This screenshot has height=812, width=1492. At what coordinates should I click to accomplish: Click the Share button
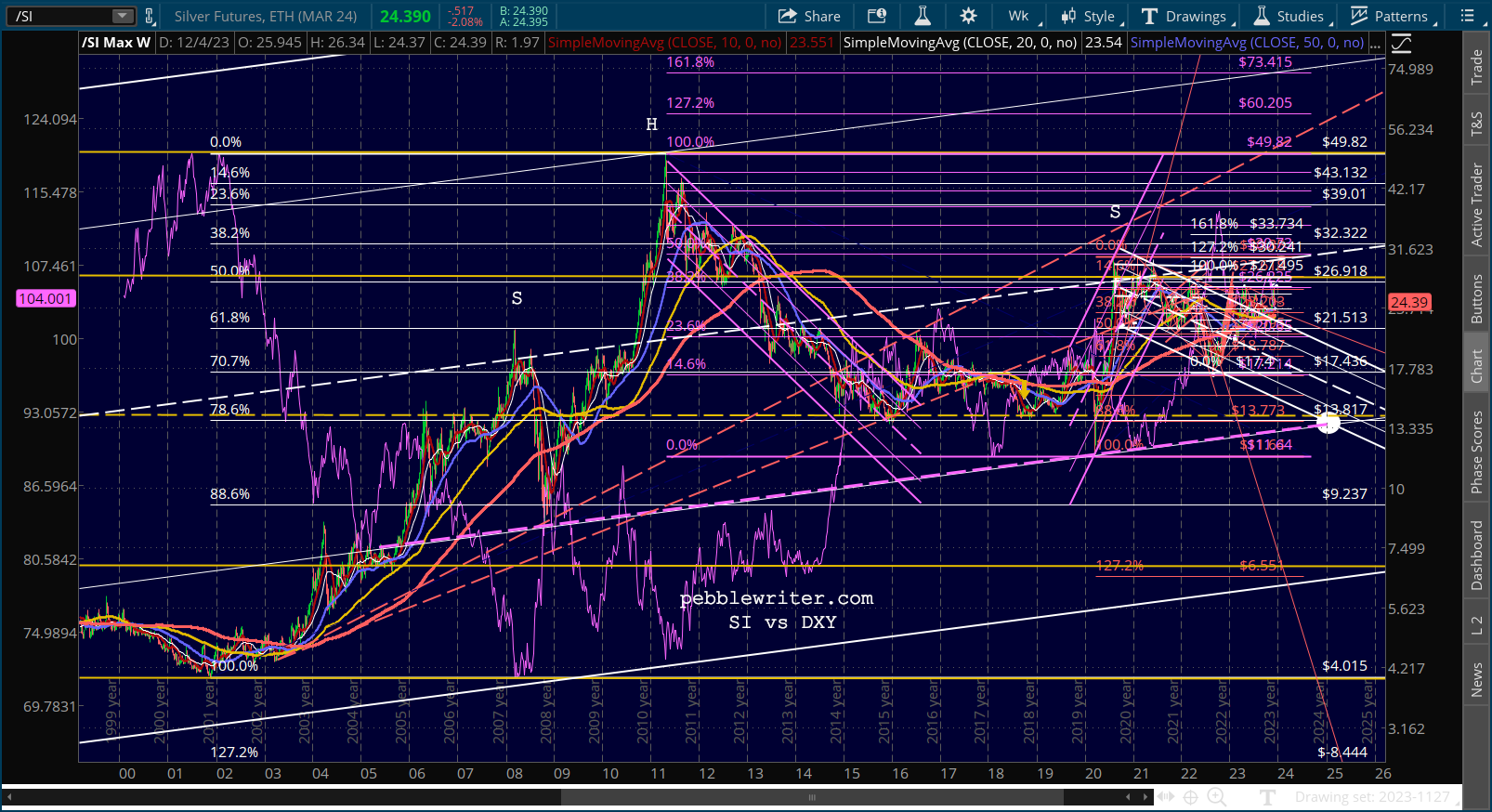[809, 16]
